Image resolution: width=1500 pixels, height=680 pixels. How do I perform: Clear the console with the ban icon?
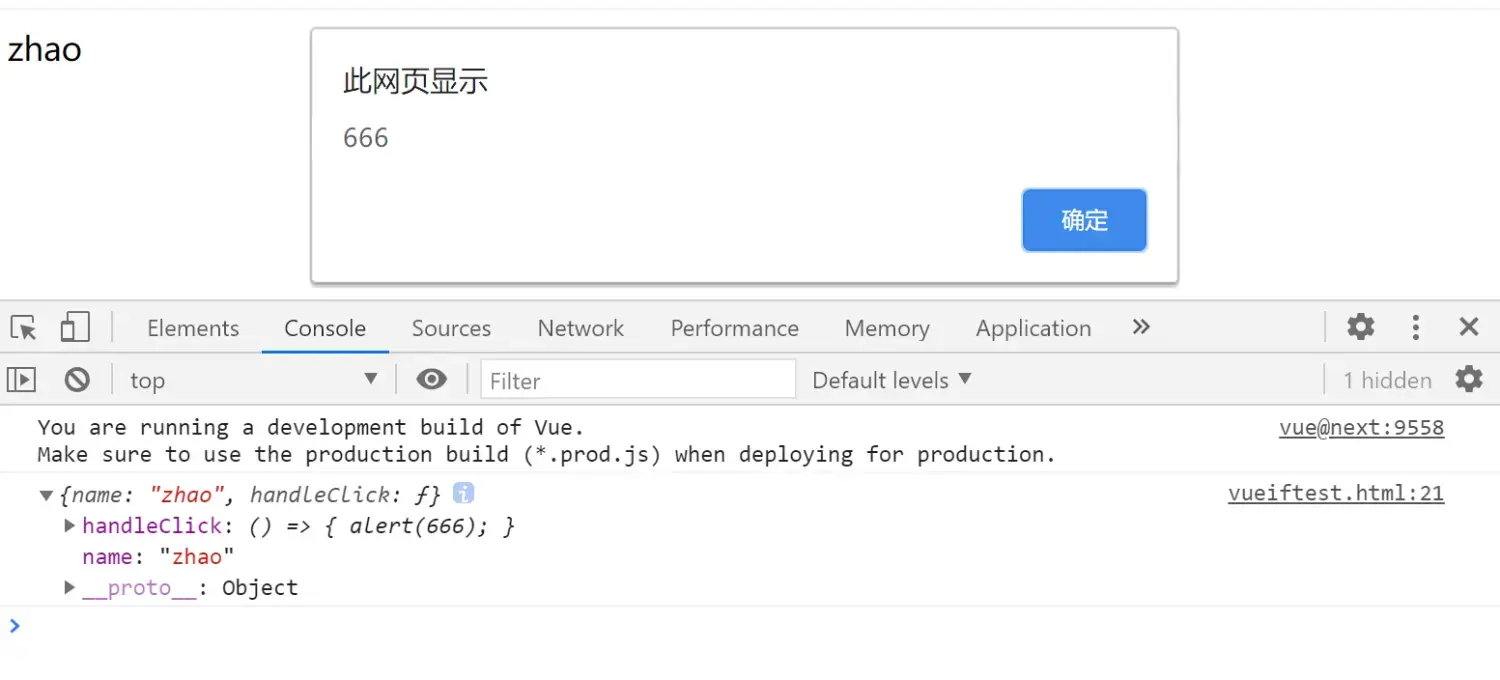tap(77, 380)
